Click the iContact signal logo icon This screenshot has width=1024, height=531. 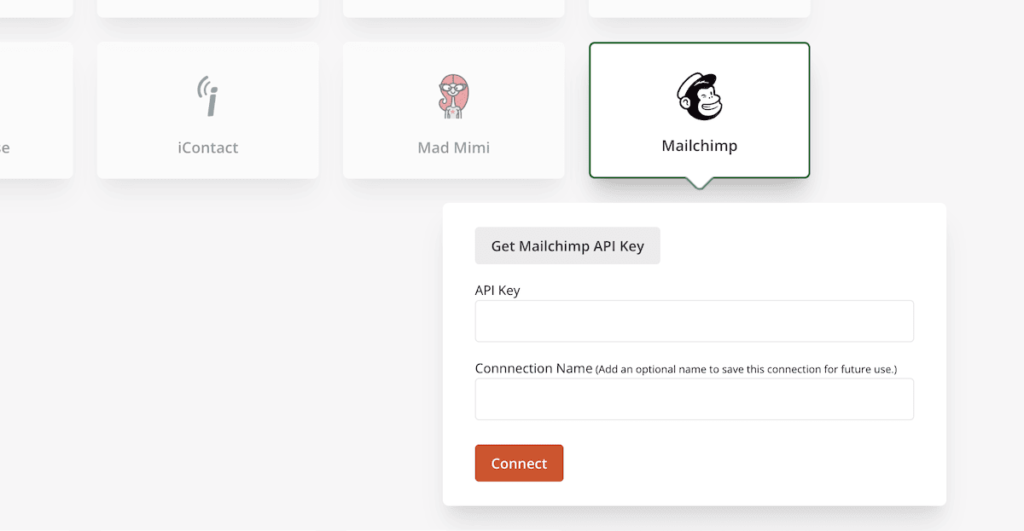208,96
